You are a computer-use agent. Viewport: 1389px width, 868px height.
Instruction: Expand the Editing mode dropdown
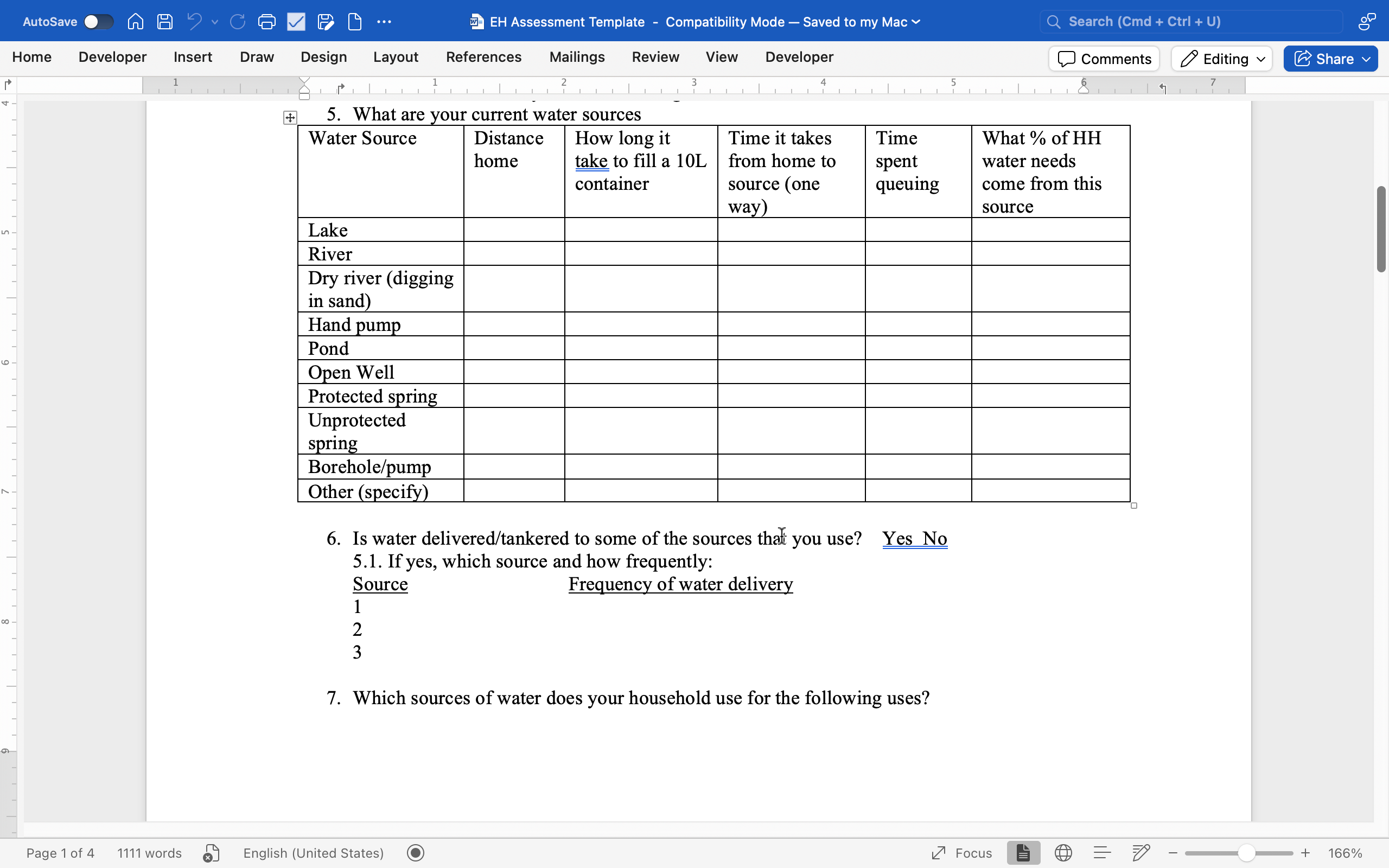pos(1222,59)
